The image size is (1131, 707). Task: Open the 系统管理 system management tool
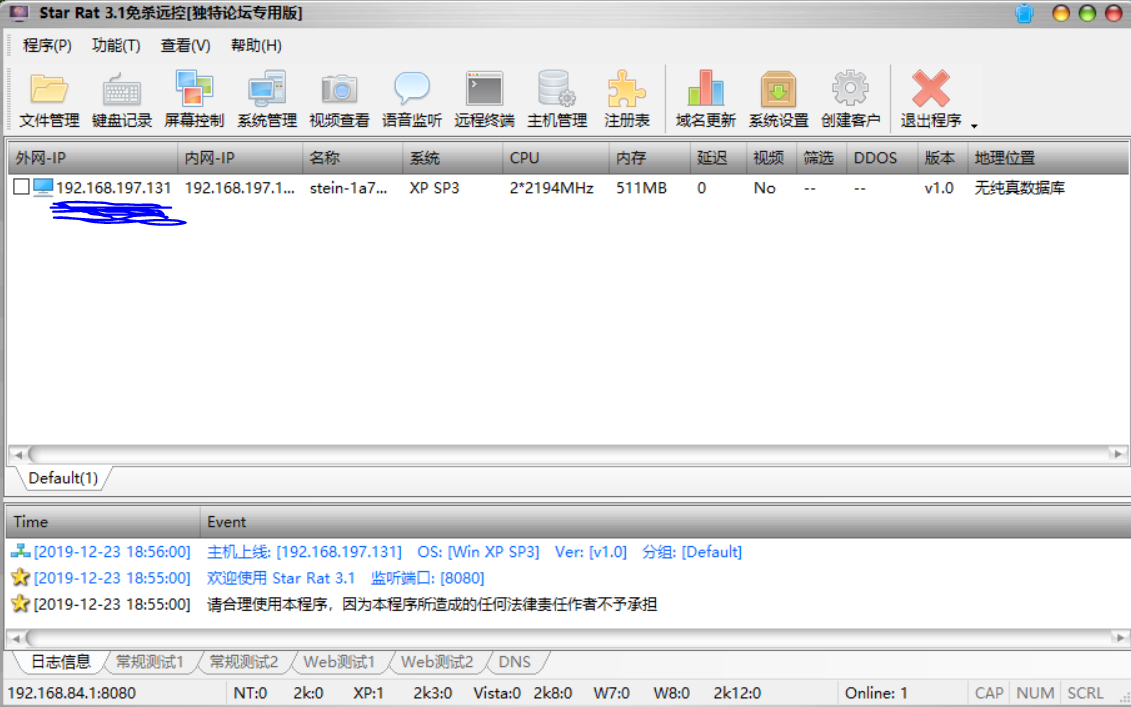coord(267,100)
